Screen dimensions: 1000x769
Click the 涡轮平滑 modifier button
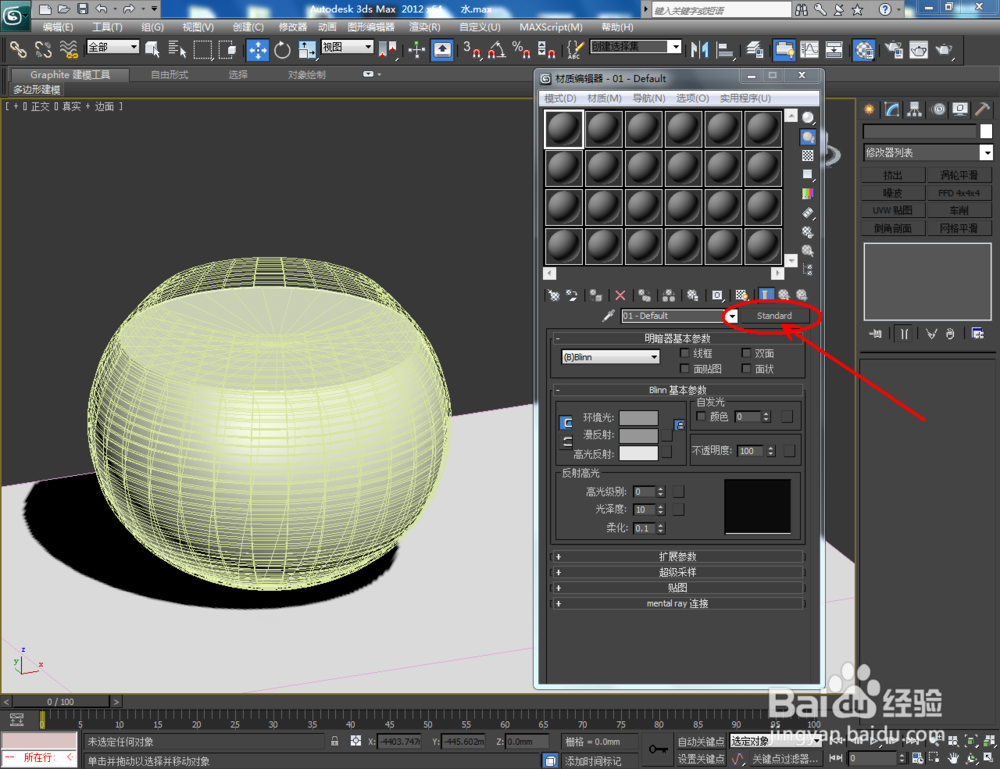tap(959, 175)
